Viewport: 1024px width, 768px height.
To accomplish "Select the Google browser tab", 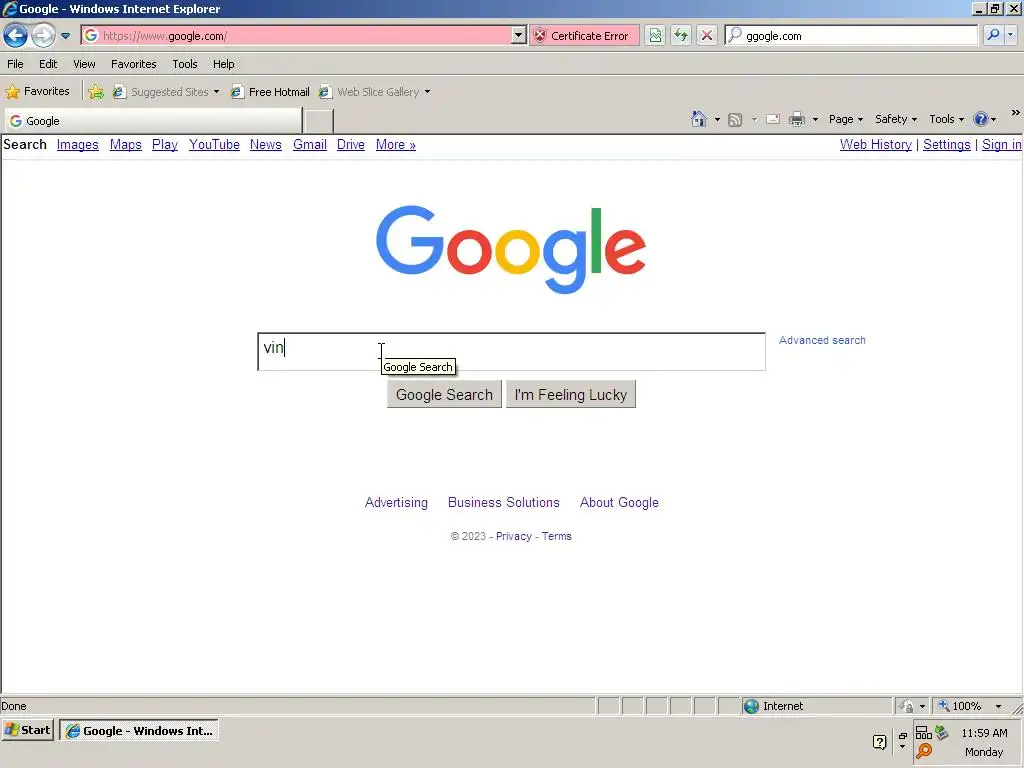I will click(x=153, y=121).
